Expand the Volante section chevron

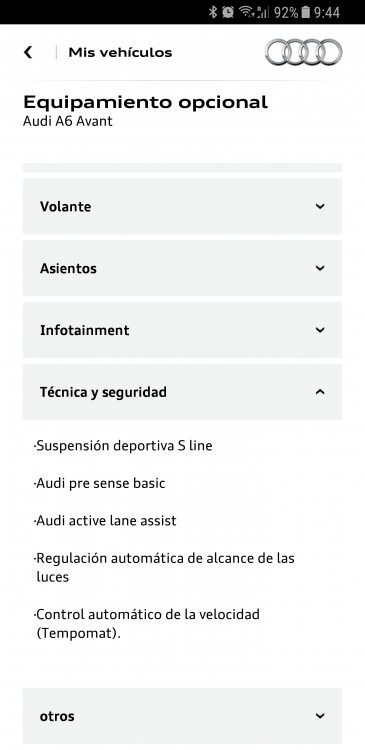click(x=320, y=206)
